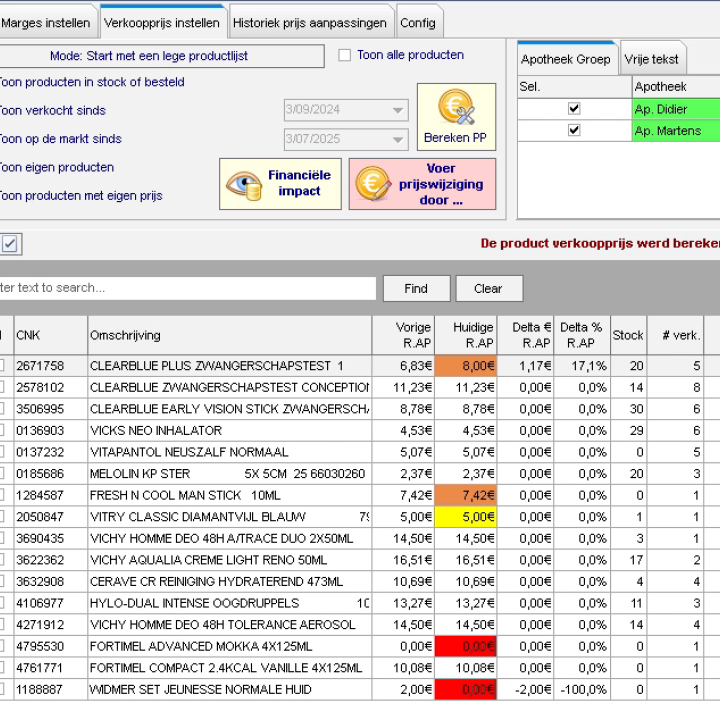Tick row checkbox for FRESH N COOL MAN STICK
The height and width of the screenshot is (720, 720).
2,495
